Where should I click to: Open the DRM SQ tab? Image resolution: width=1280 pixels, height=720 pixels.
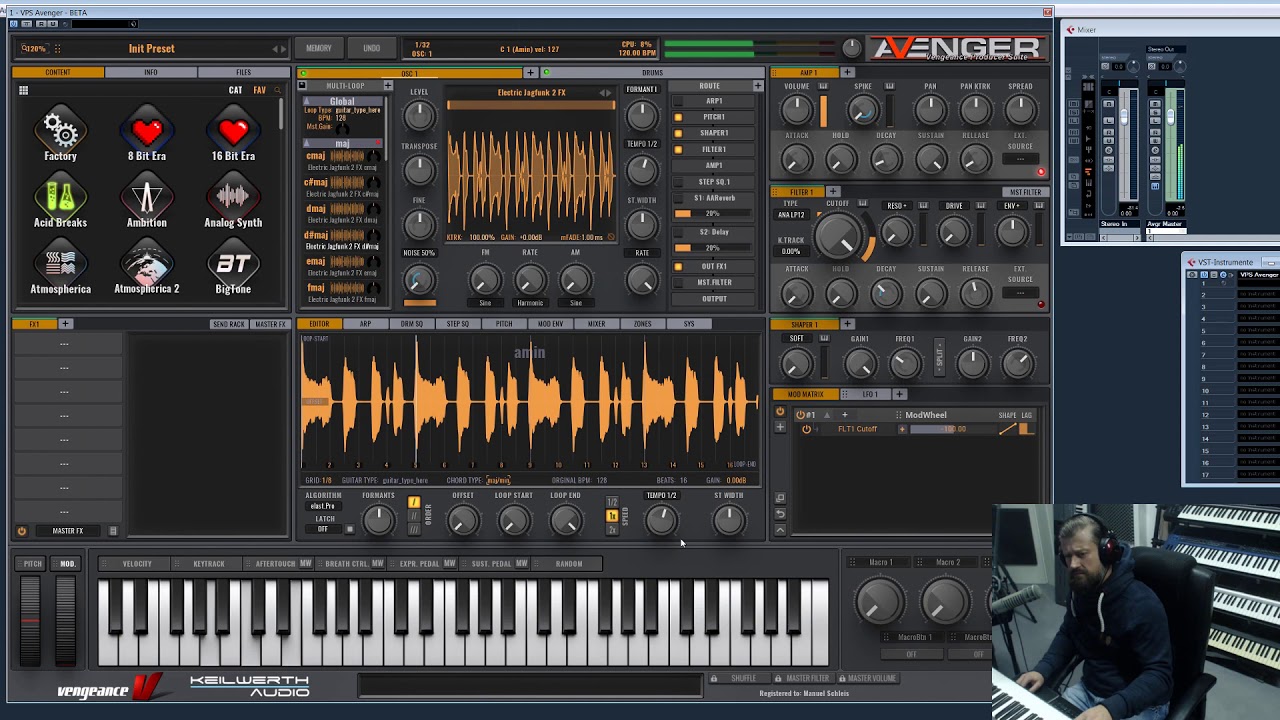(x=411, y=324)
